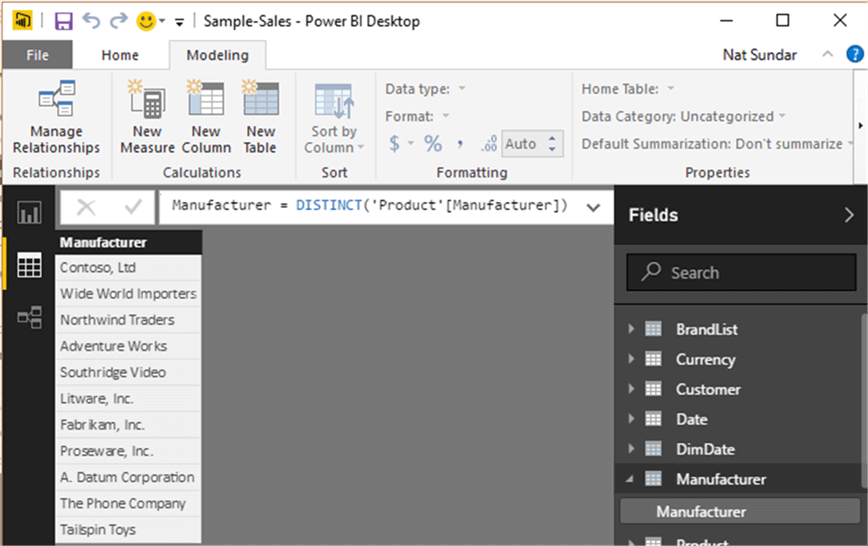Add a New Column

[x=206, y=117]
